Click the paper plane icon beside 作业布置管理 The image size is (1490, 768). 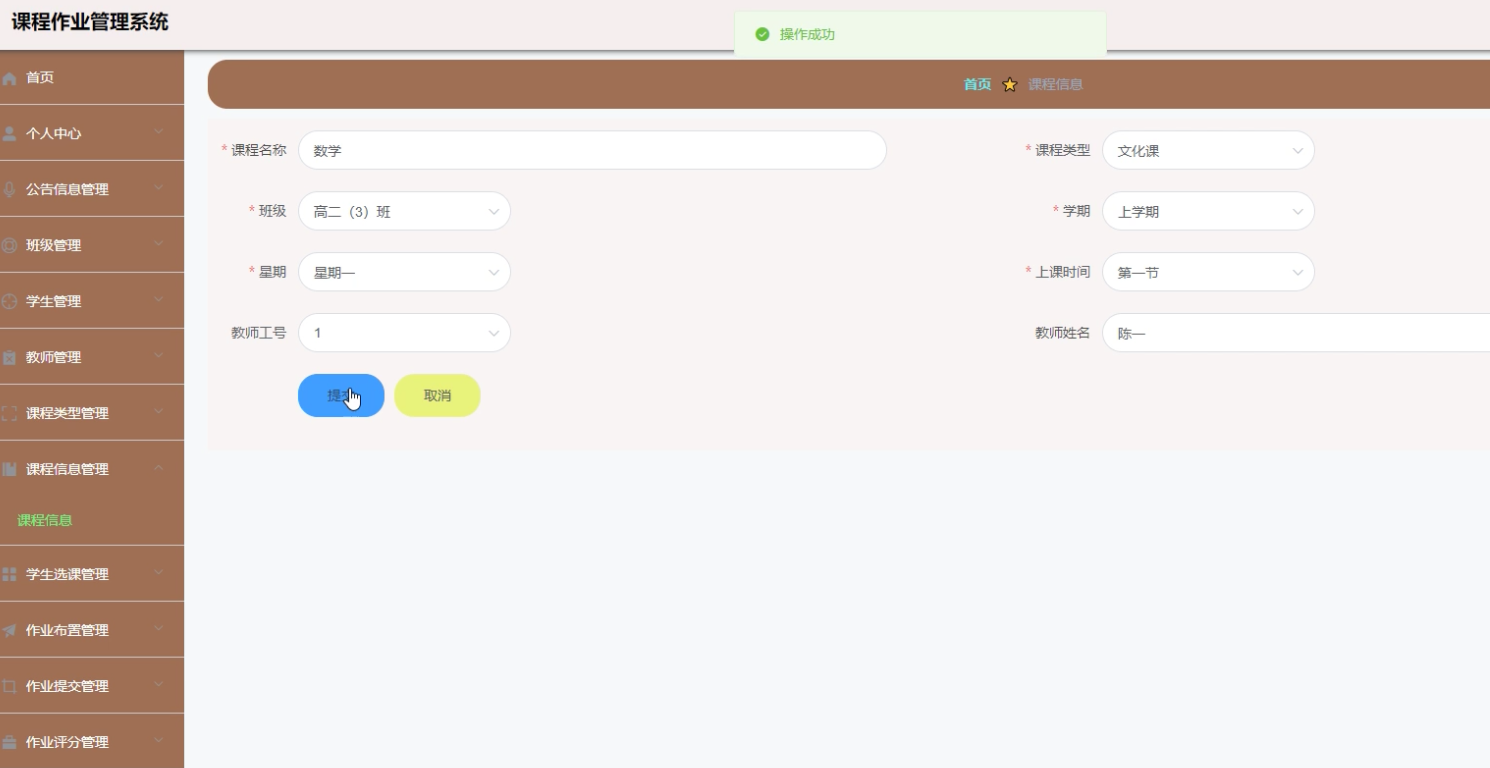pyautogui.click(x=10, y=631)
